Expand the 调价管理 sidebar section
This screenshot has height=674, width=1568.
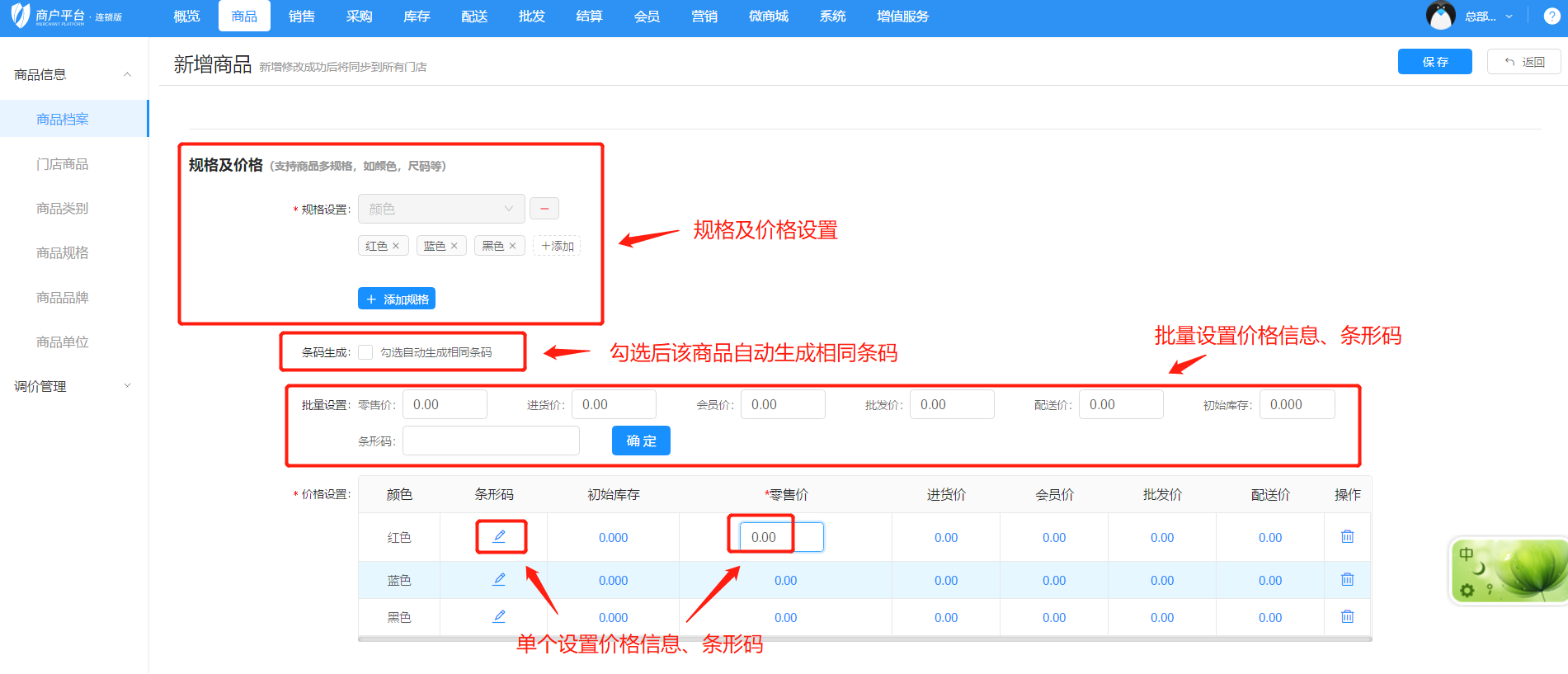tap(127, 385)
